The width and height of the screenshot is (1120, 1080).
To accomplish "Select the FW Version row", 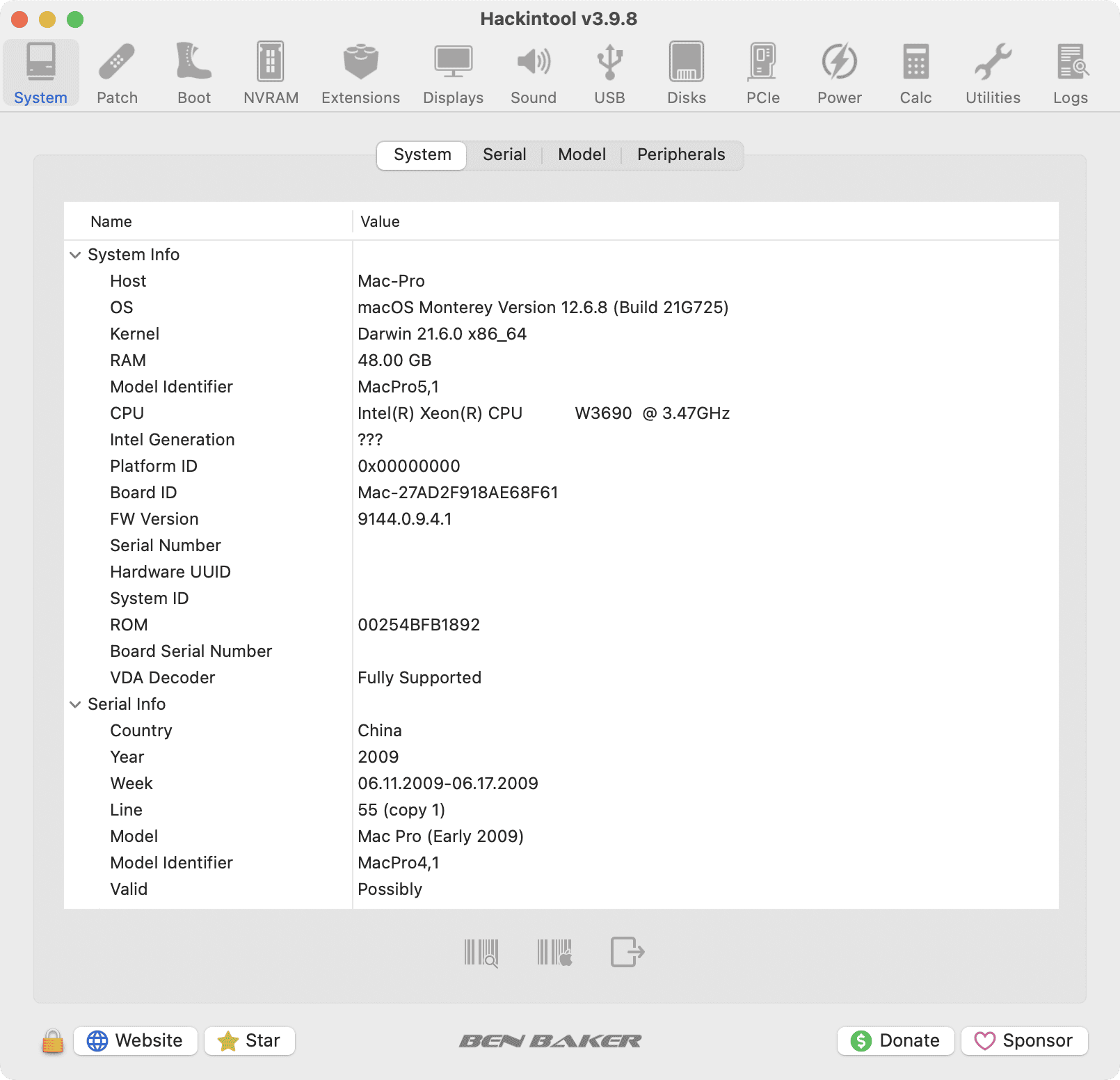I will (x=561, y=519).
